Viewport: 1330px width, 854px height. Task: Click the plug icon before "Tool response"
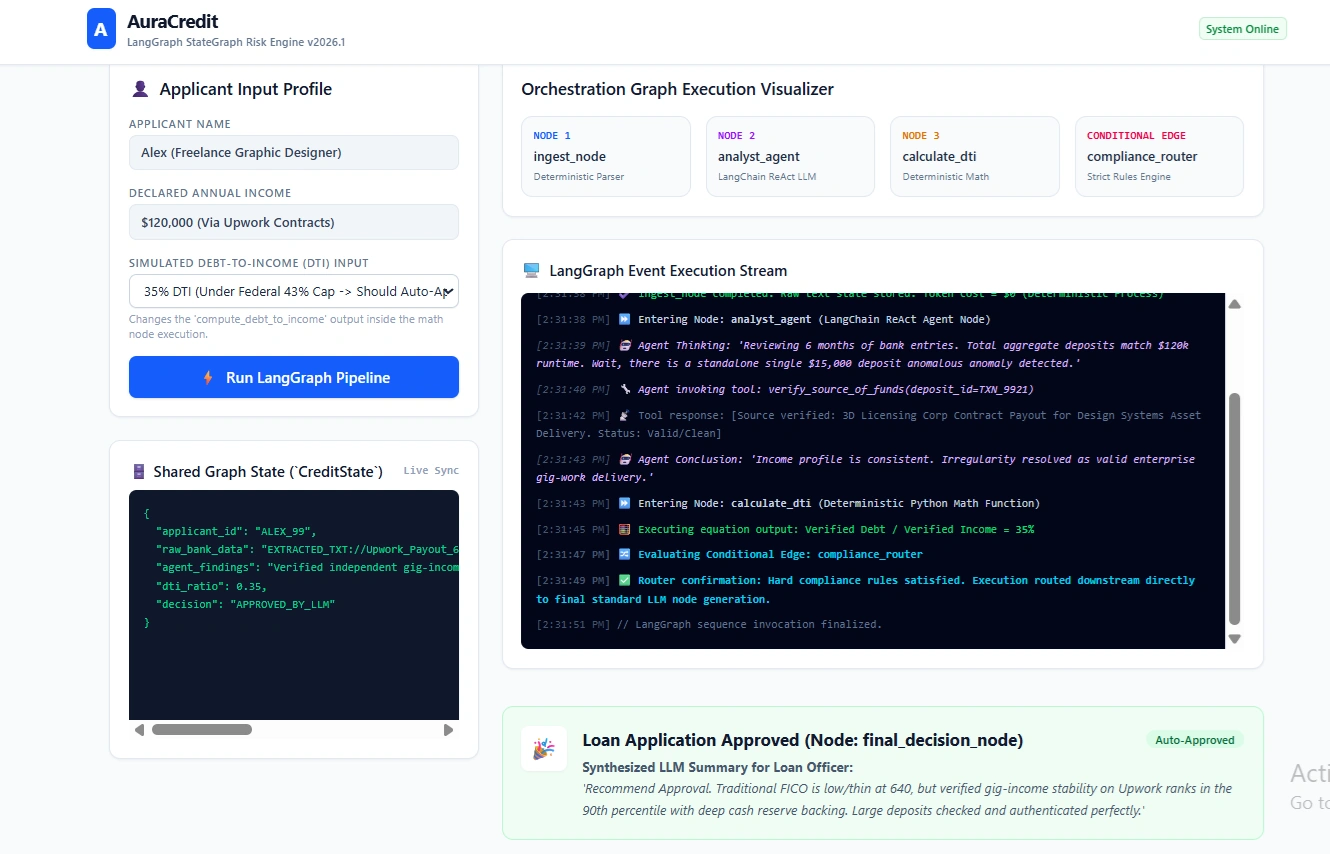point(625,415)
